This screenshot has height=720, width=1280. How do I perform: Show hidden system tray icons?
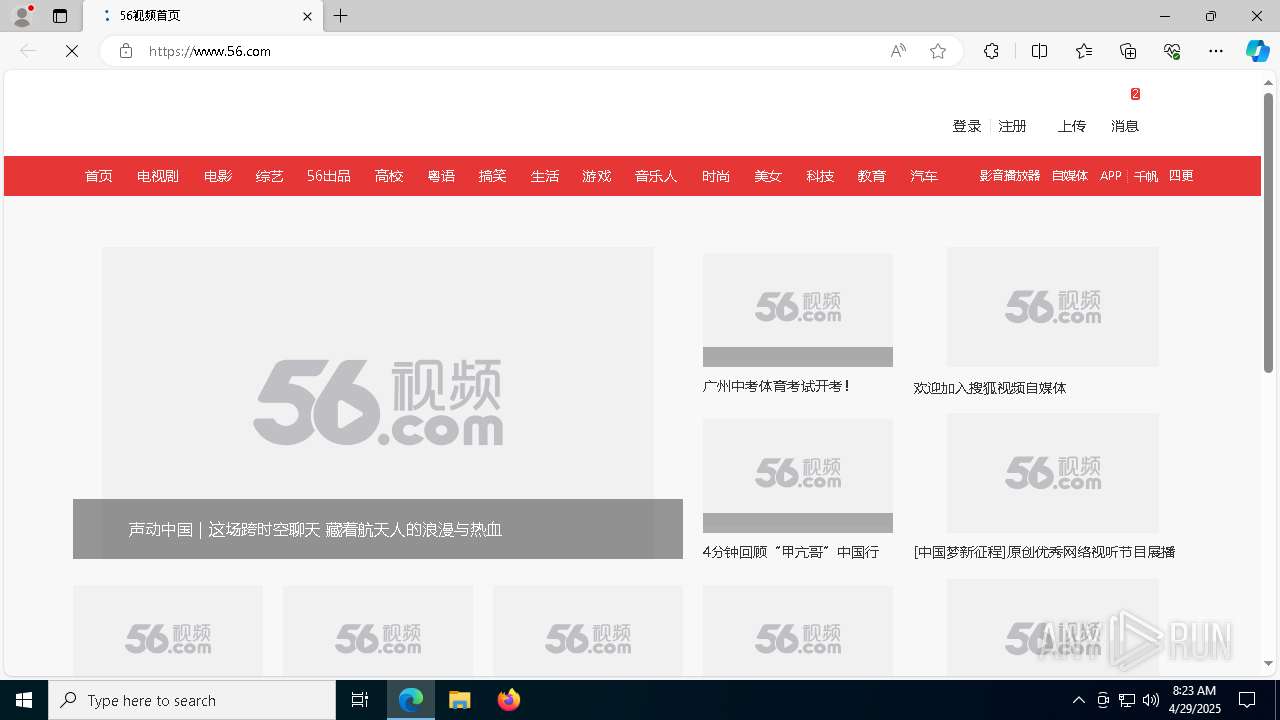[1078, 700]
